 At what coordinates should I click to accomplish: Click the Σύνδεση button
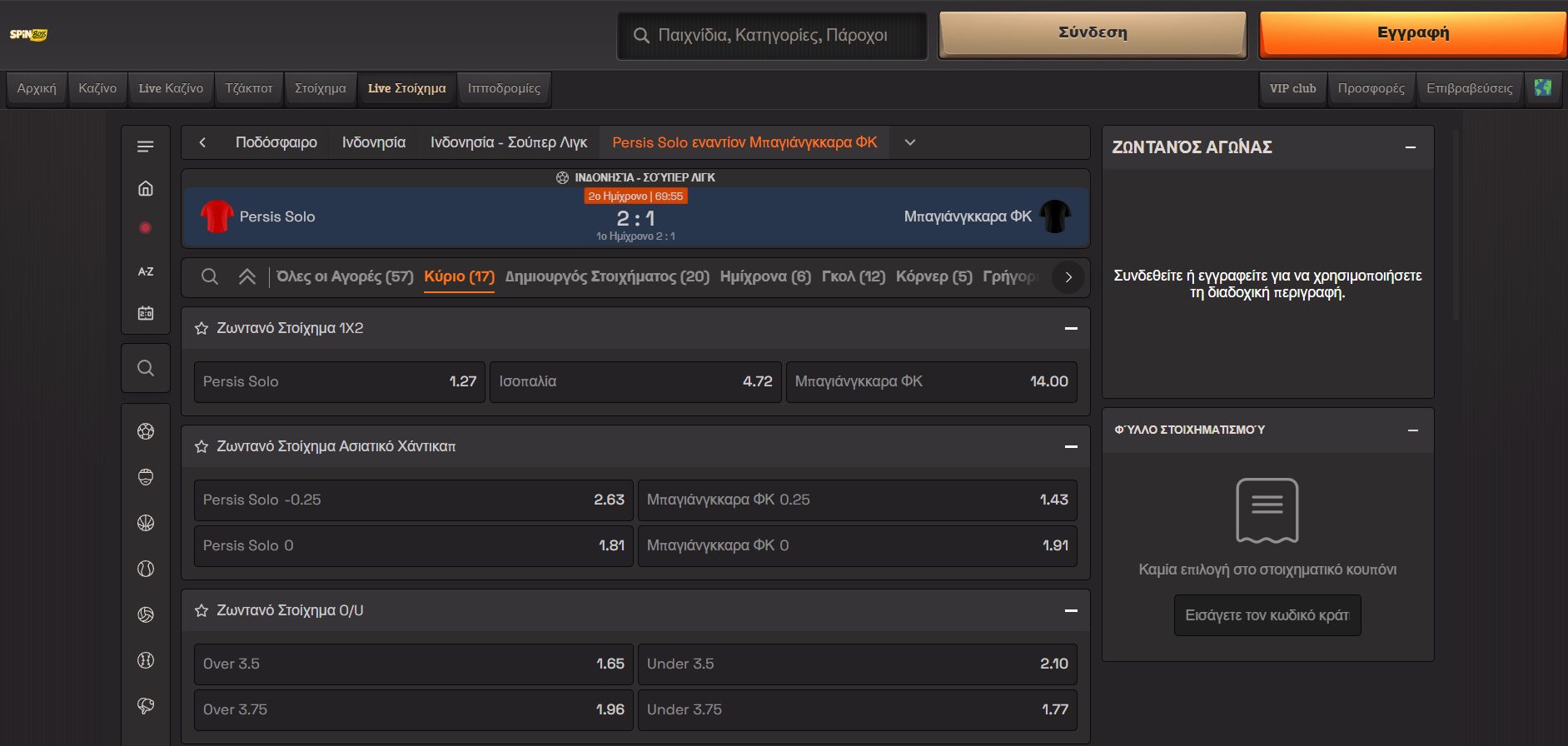1093,33
